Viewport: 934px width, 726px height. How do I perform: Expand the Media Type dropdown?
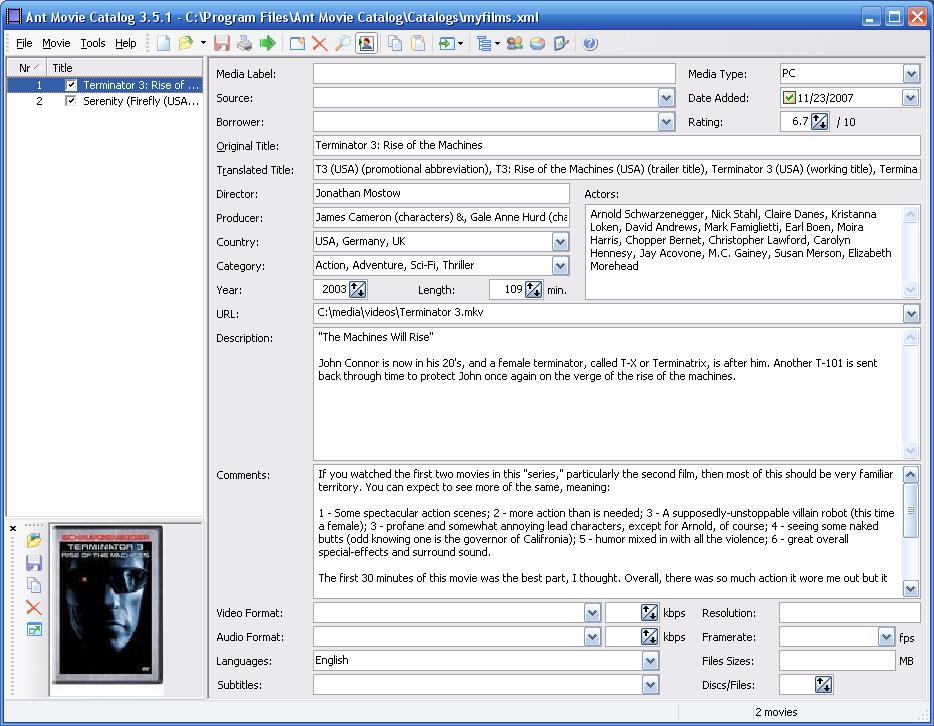tap(911, 74)
